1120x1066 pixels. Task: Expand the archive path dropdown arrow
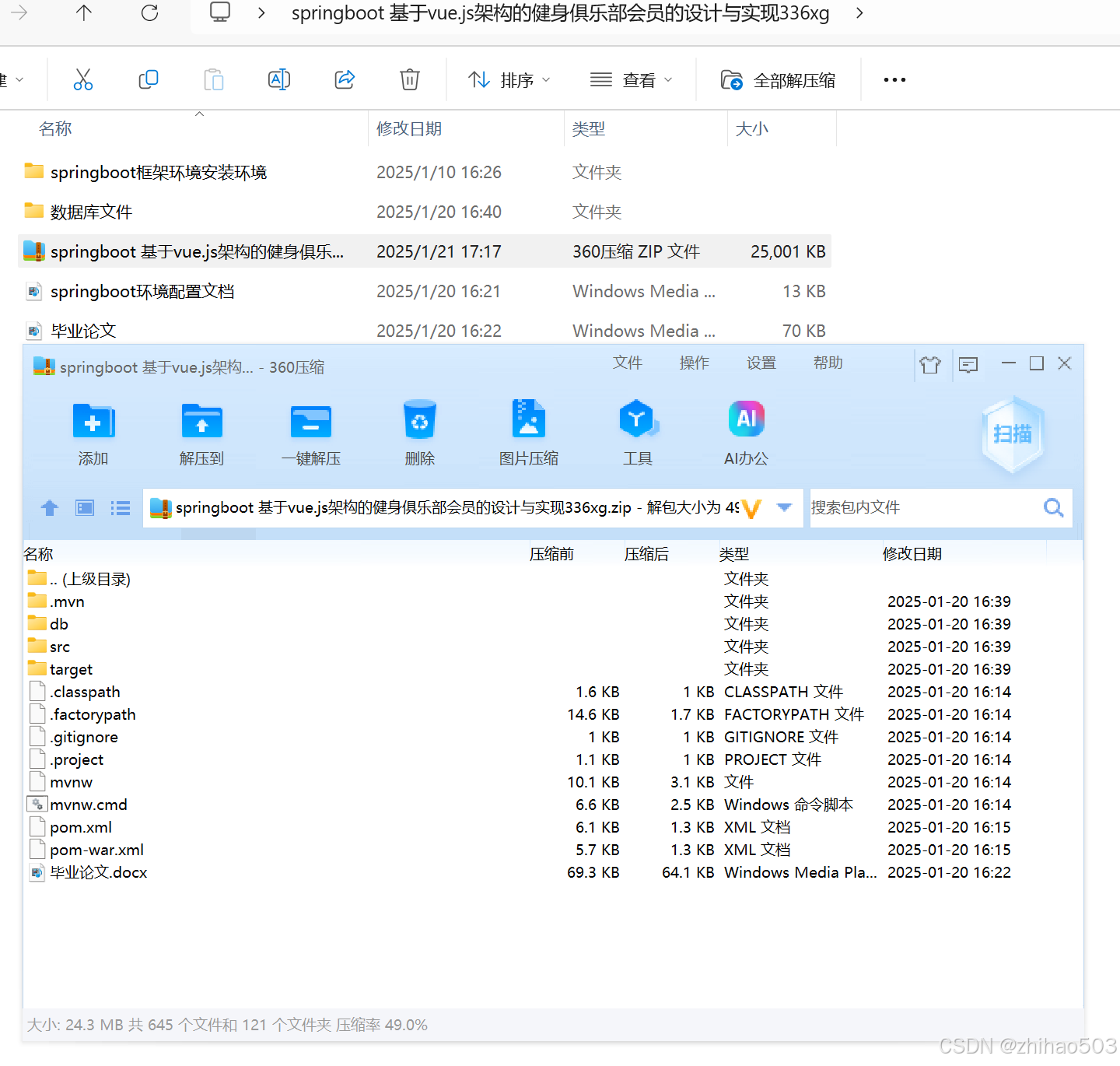pyautogui.click(x=783, y=507)
